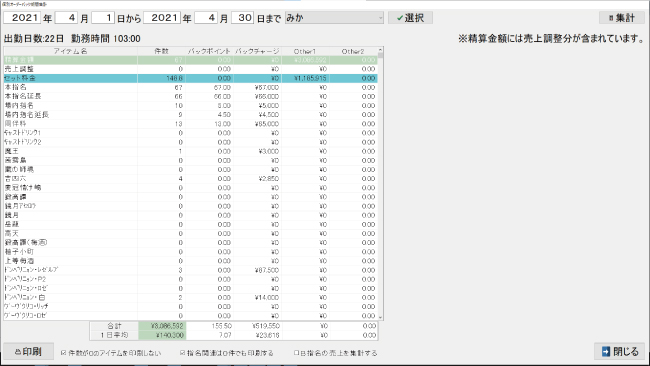Click the 155.50 total back point cell
Screen dimensions: 650x366
coord(209,326)
